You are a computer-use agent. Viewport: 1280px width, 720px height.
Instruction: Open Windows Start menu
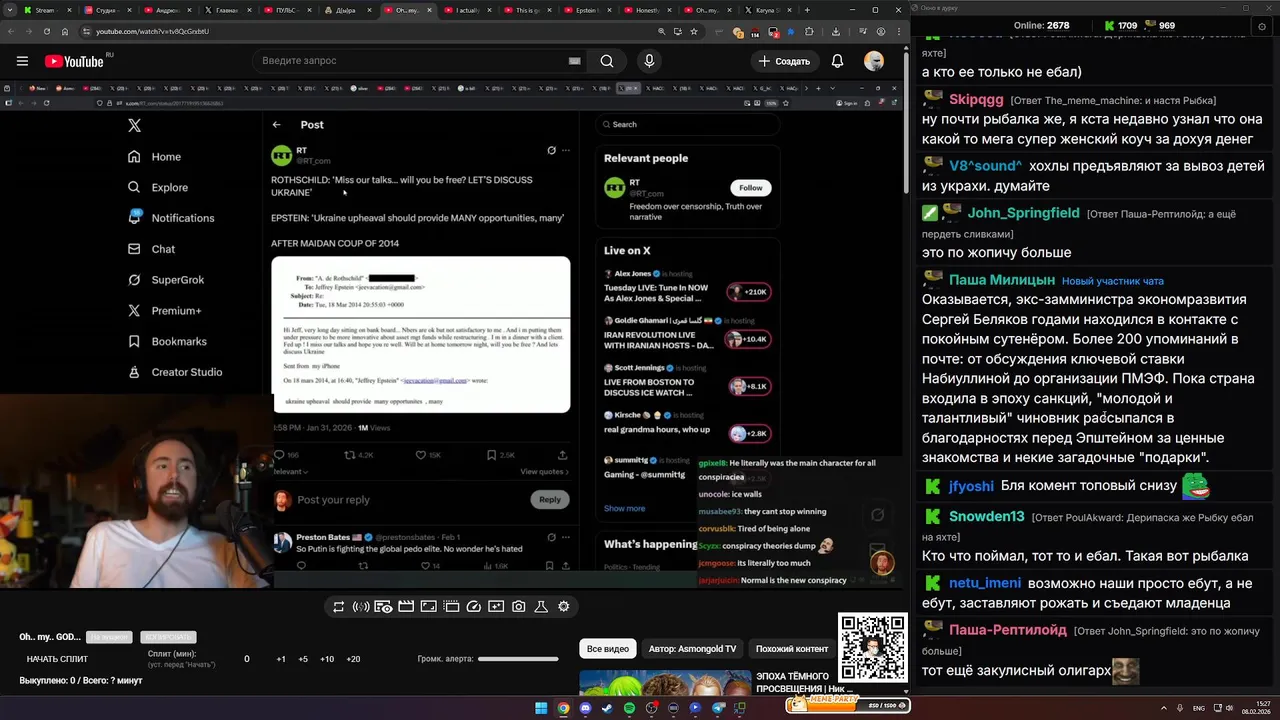[x=541, y=708]
